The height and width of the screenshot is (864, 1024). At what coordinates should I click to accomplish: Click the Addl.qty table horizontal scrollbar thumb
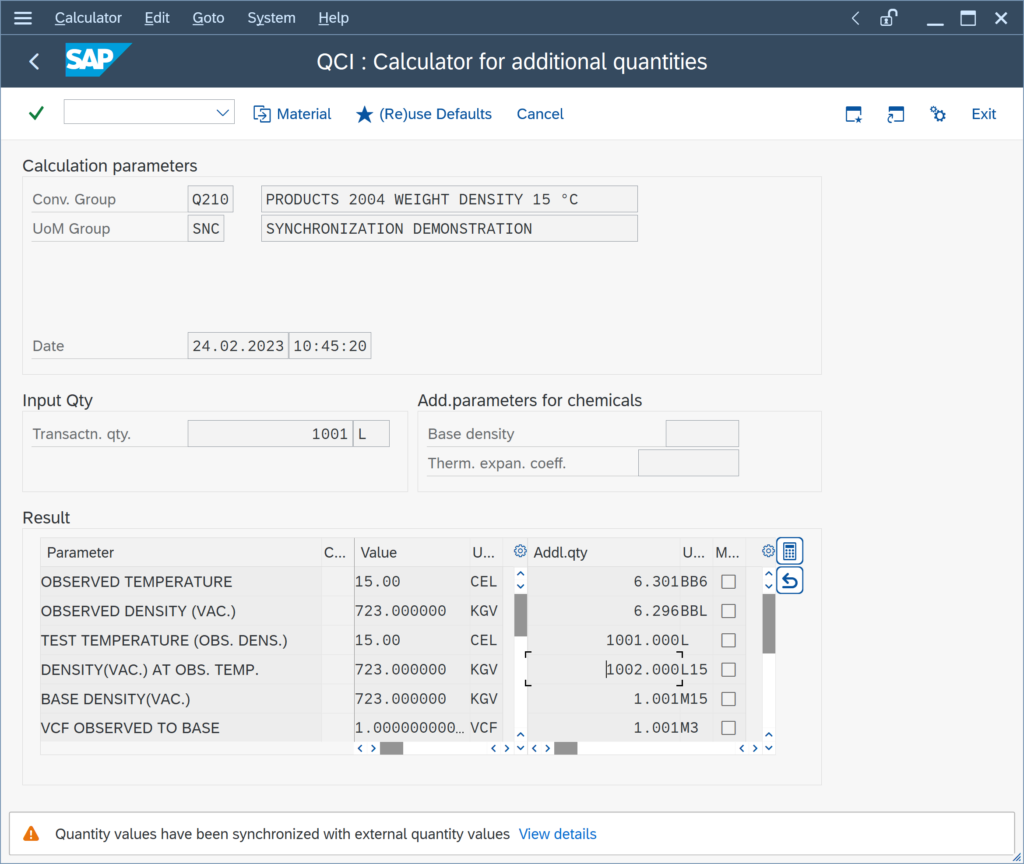tap(566, 748)
